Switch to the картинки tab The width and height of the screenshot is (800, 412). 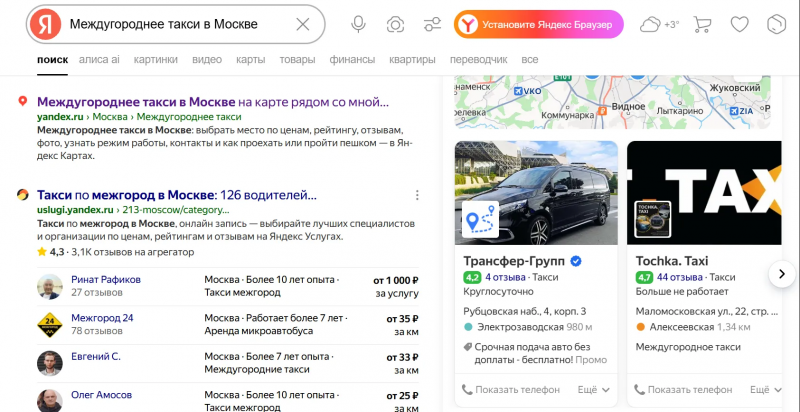point(156,60)
